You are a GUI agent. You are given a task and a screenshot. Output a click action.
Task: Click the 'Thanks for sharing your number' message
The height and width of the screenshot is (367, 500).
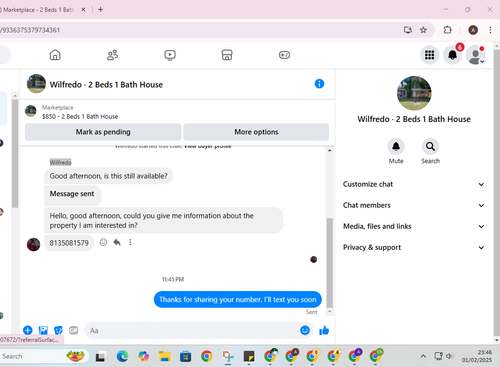[x=237, y=299]
